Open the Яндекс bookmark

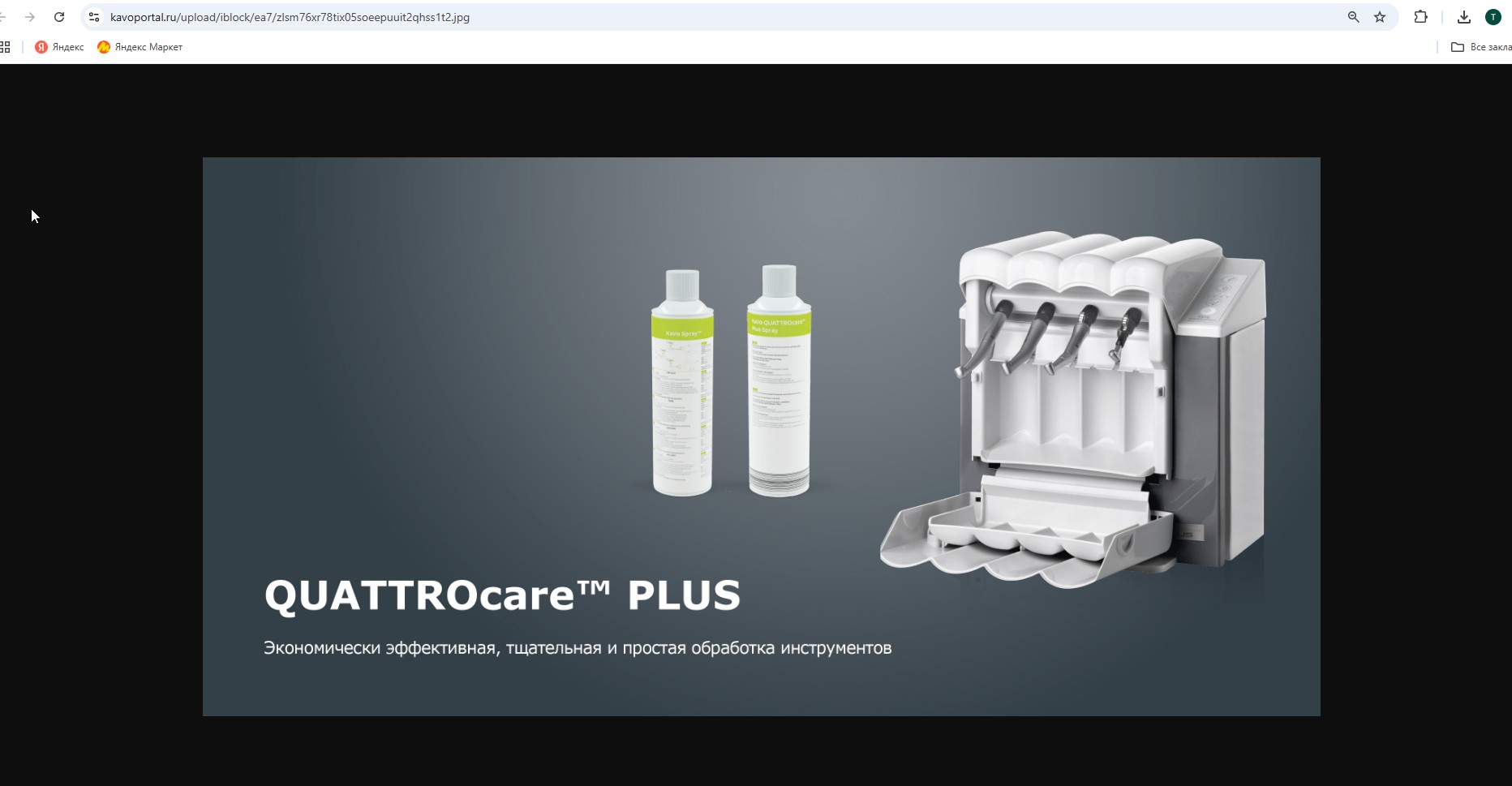tap(59, 47)
